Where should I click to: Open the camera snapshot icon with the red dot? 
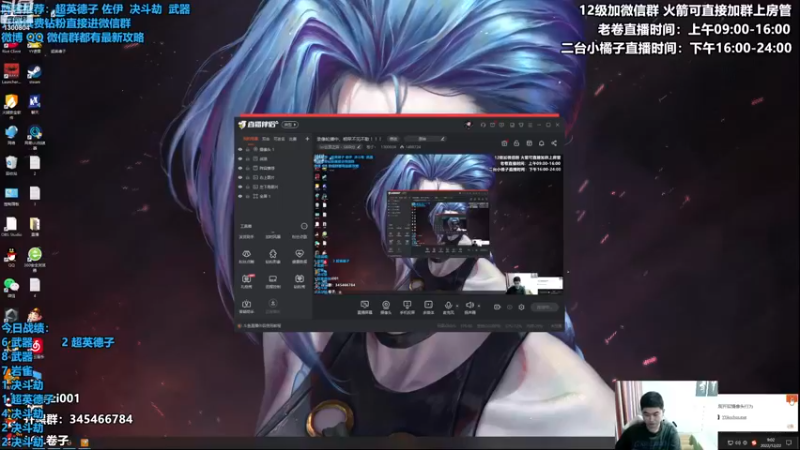504,143
